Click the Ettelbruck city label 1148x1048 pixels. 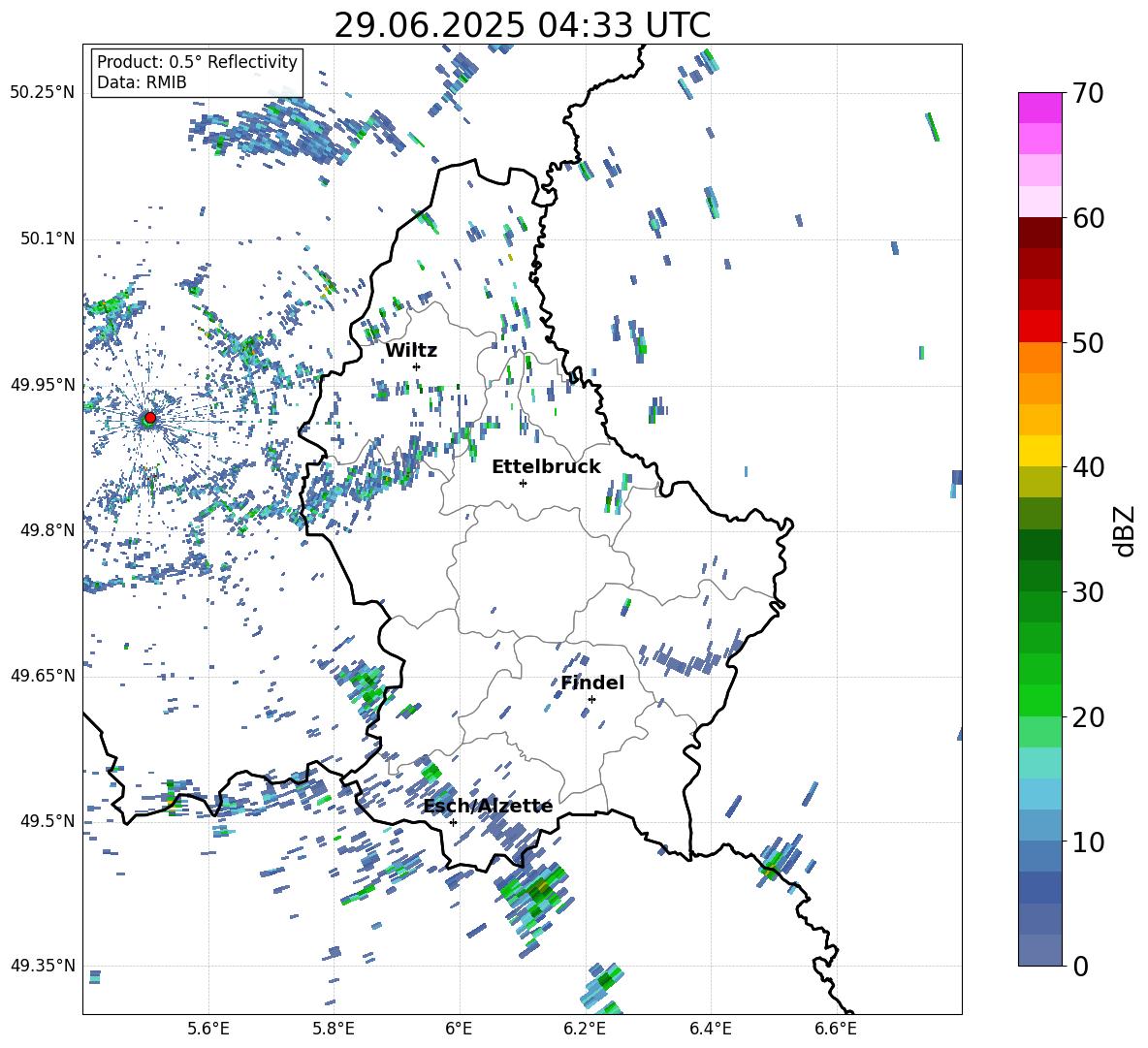point(546,466)
